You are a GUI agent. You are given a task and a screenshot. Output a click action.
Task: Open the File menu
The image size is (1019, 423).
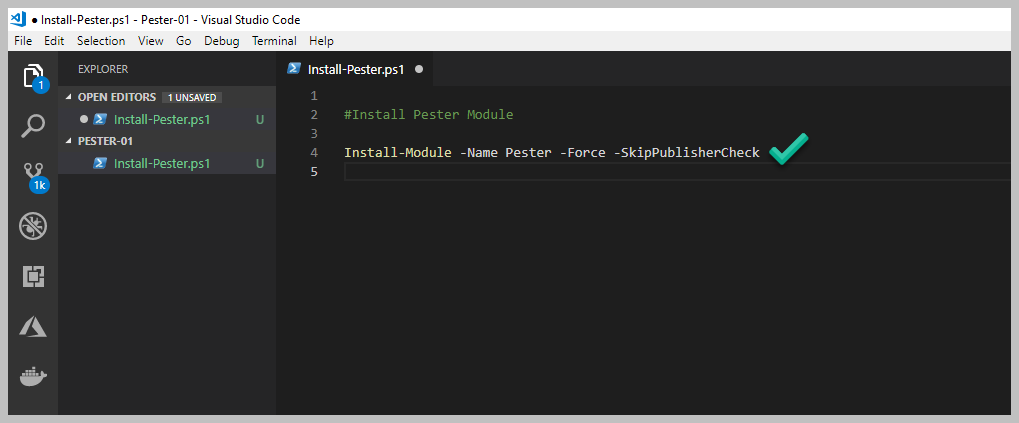tap(23, 41)
